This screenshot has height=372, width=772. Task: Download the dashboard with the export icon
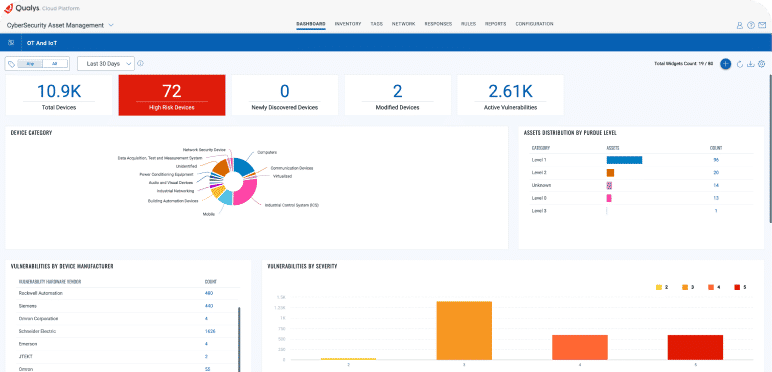coord(751,64)
